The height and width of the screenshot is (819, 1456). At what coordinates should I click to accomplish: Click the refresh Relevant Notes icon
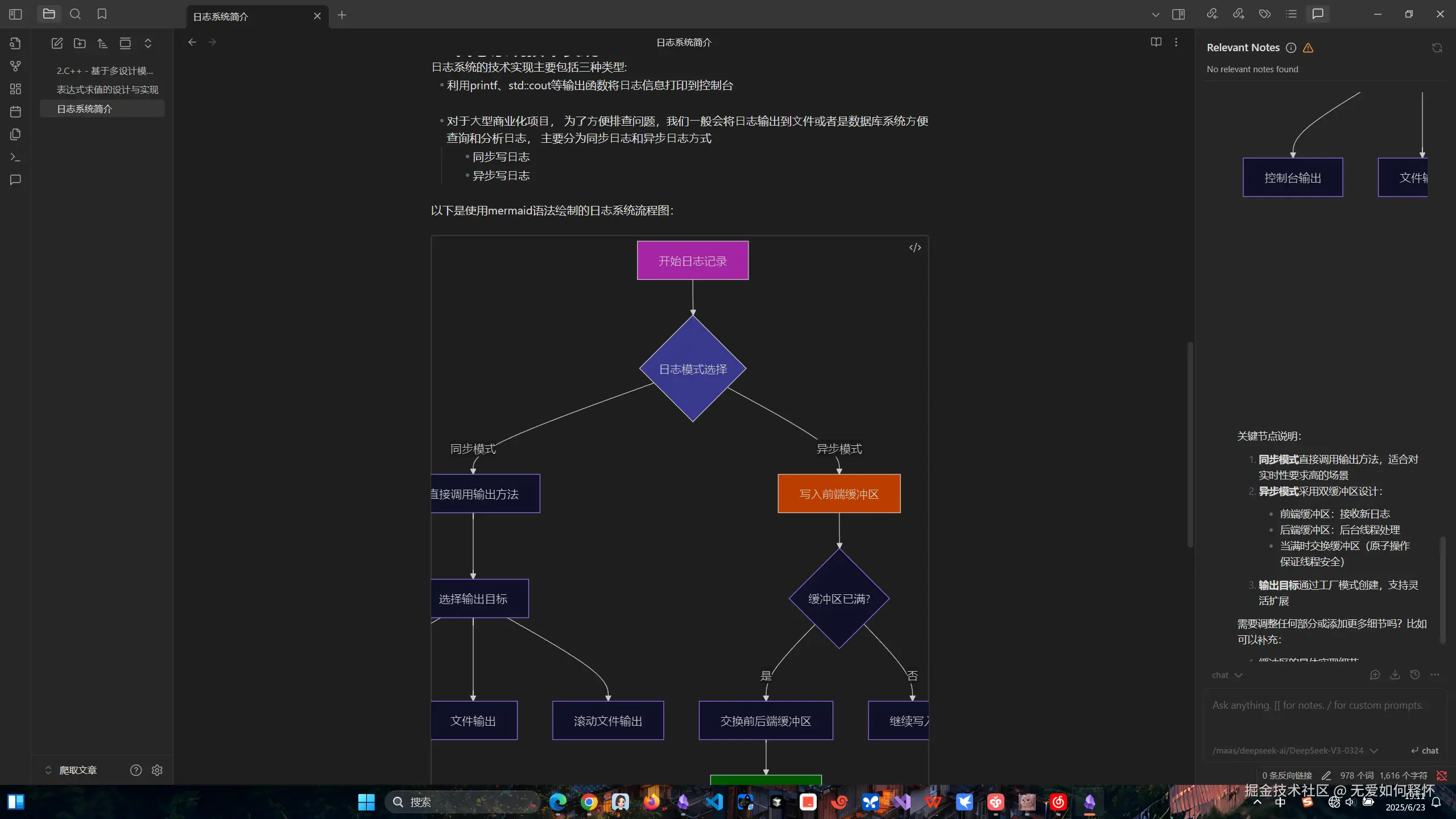(1437, 48)
